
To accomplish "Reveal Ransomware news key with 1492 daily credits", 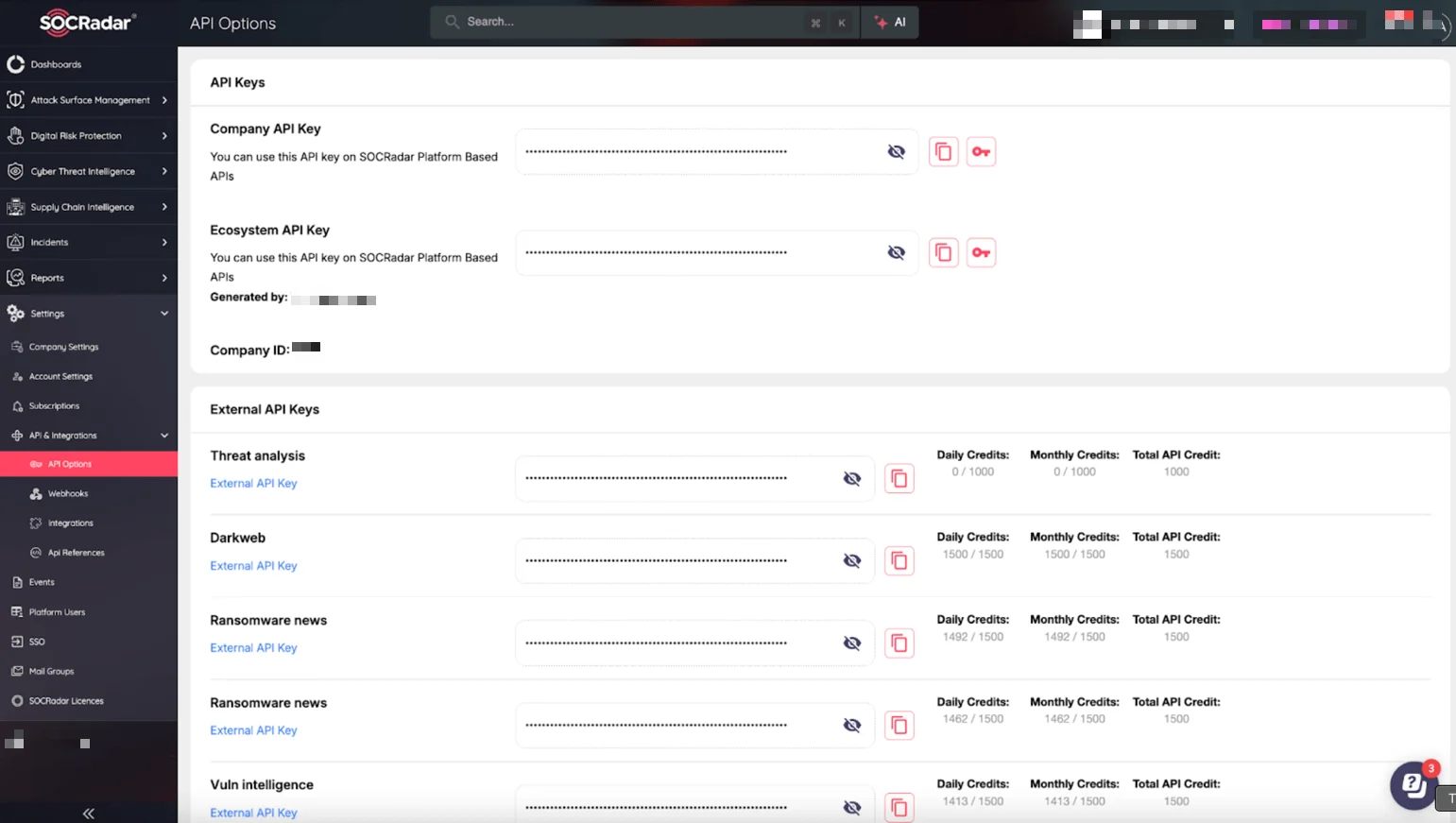I will (x=851, y=643).
